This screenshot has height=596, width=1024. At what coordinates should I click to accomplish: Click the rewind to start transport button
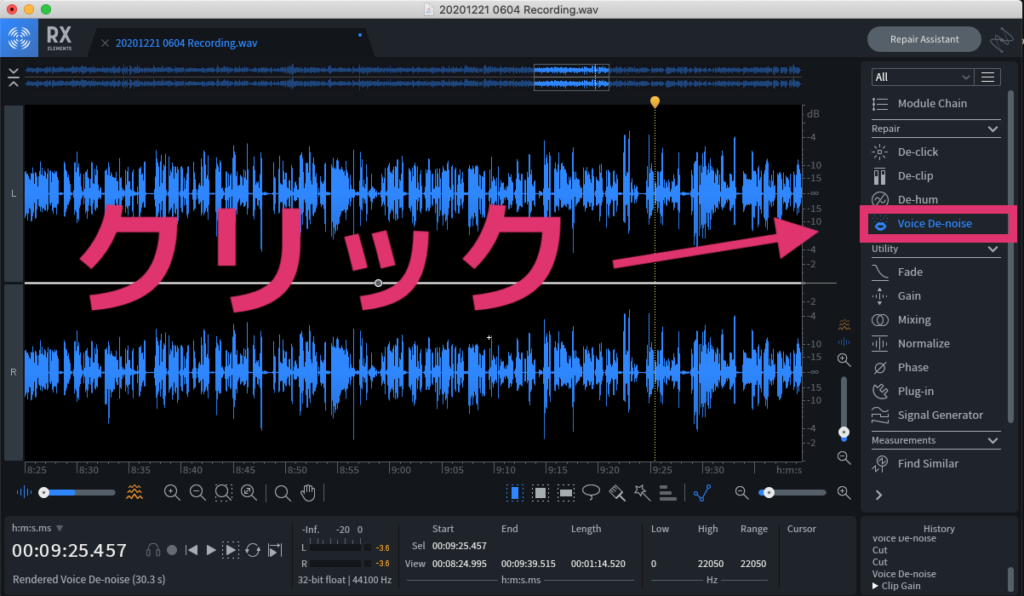[x=191, y=550]
